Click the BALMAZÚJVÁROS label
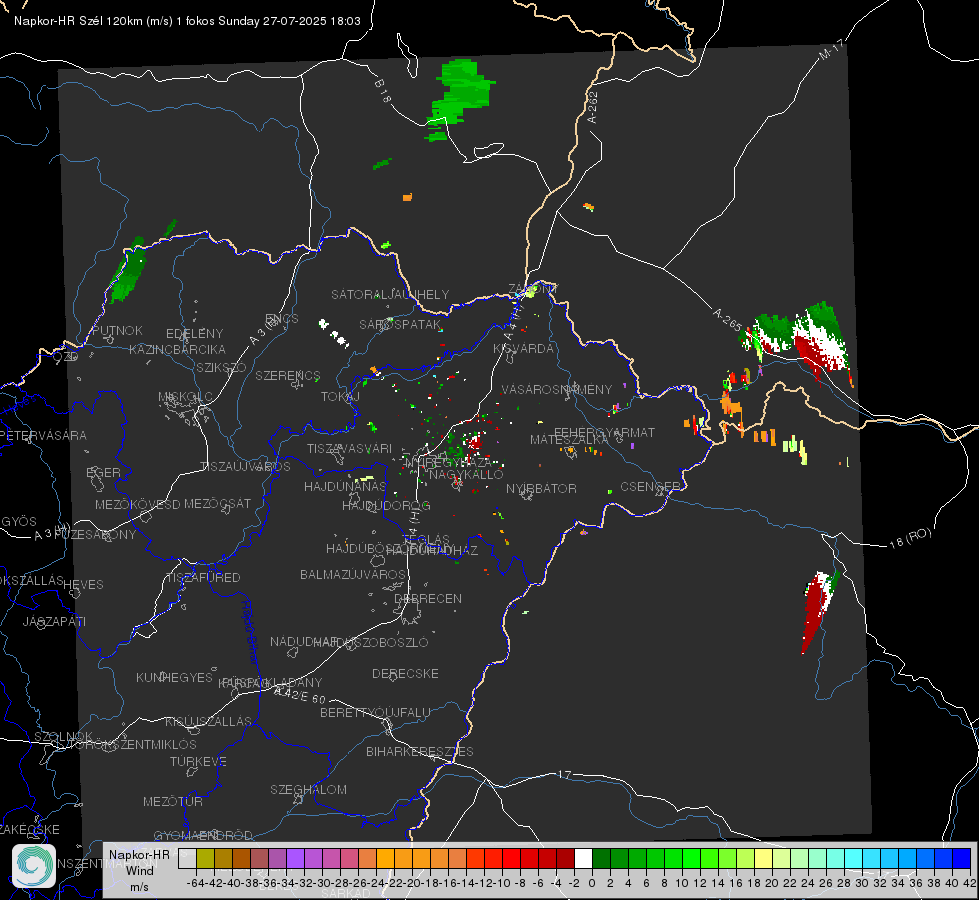The image size is (979, 900). point(353,574)
